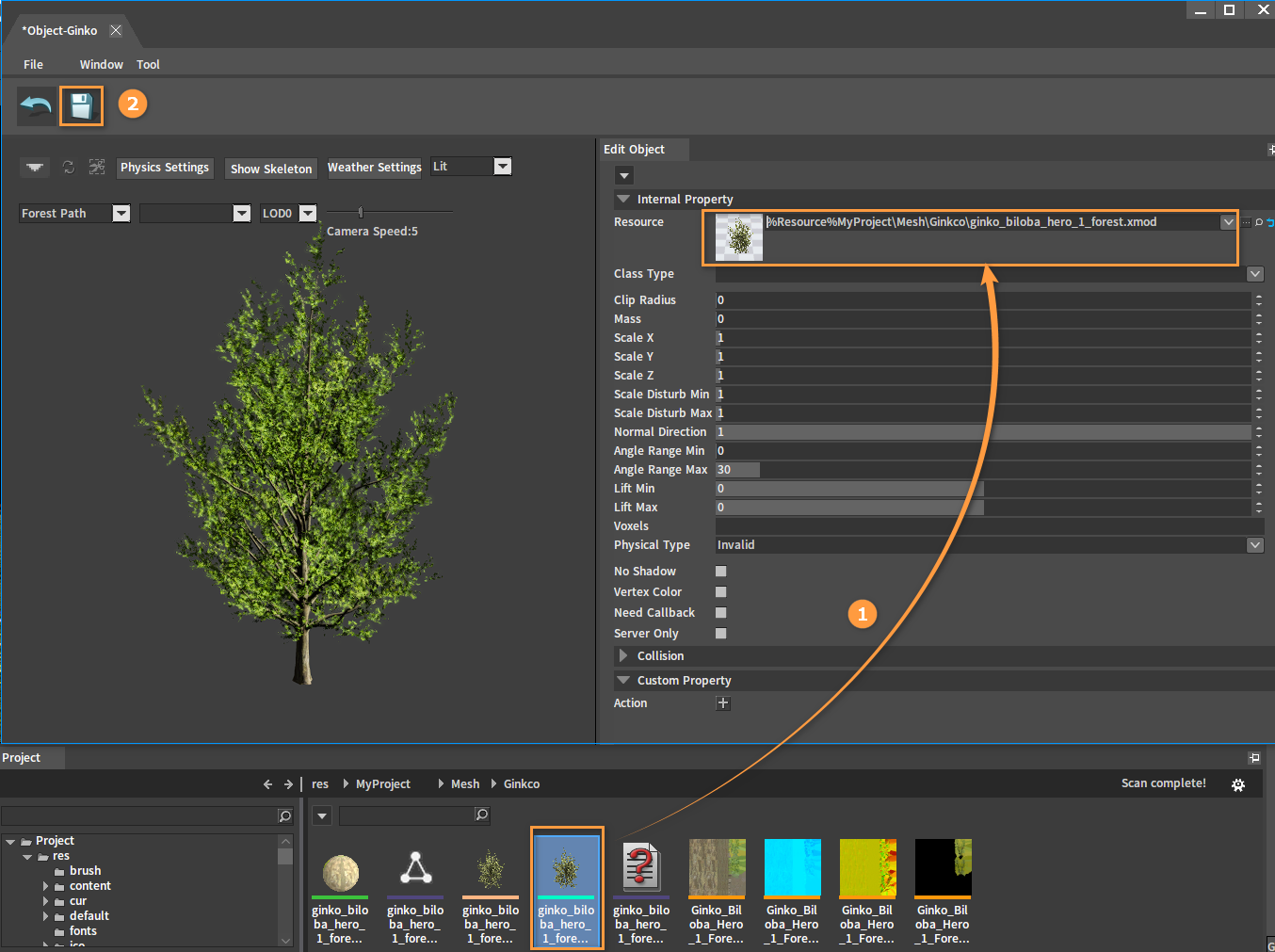Go to res in the breadcrumb path

click(x=320, y=784)
